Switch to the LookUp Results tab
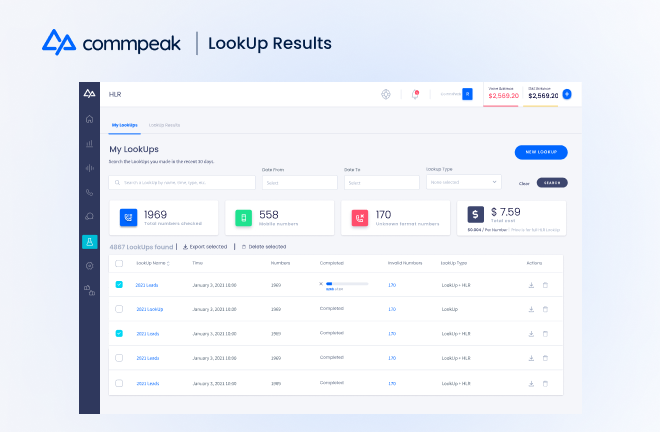Screen dimensions: 660x432 (x=164, y=125)
